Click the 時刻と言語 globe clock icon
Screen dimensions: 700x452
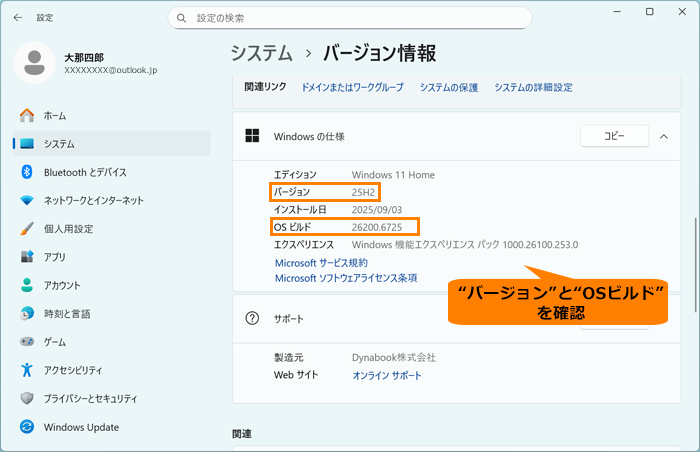pos(27,314)
